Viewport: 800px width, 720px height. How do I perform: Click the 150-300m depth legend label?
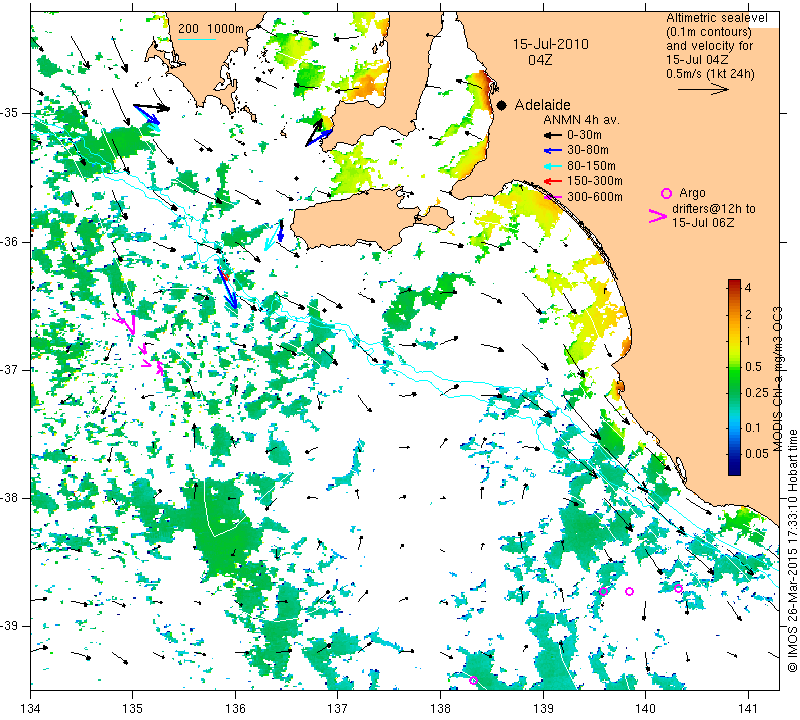click(595, 181)
